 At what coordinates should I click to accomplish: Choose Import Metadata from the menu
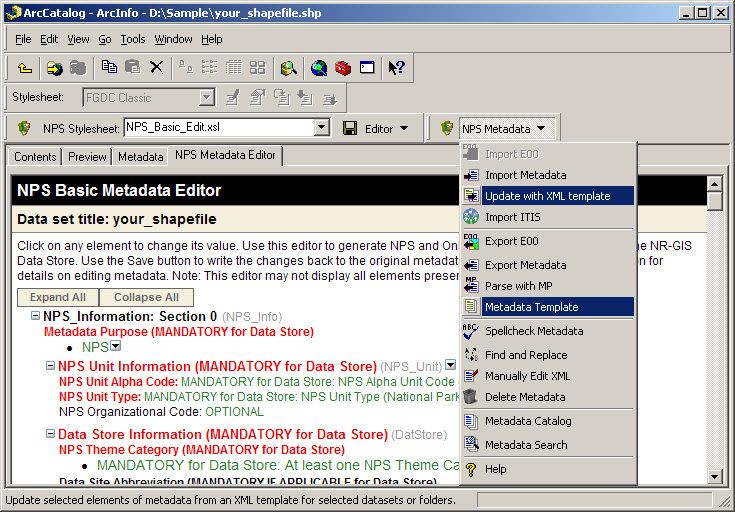(x=548, y=175)
